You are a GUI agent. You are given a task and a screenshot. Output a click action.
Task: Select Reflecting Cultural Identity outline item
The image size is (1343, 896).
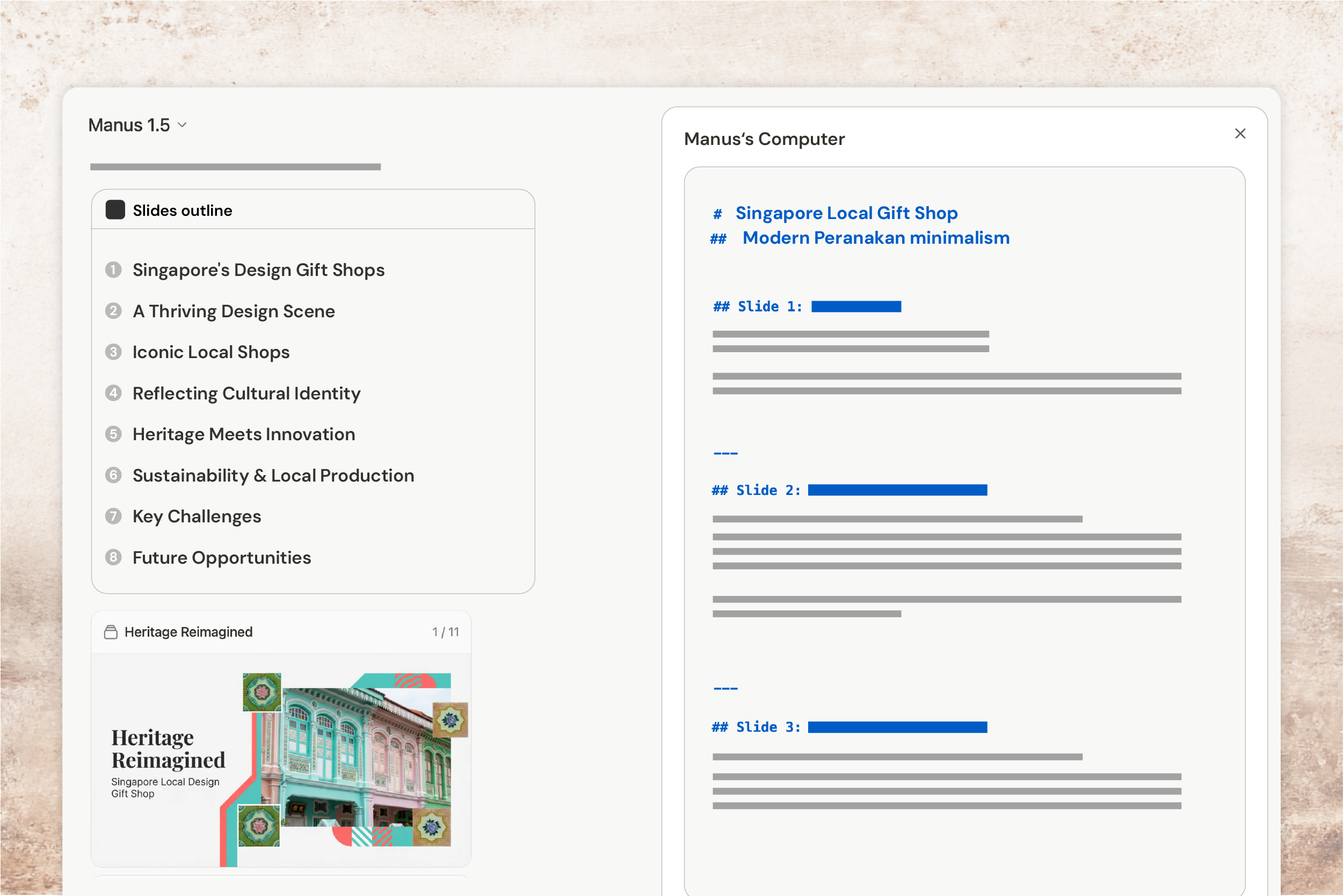point(246,393)
